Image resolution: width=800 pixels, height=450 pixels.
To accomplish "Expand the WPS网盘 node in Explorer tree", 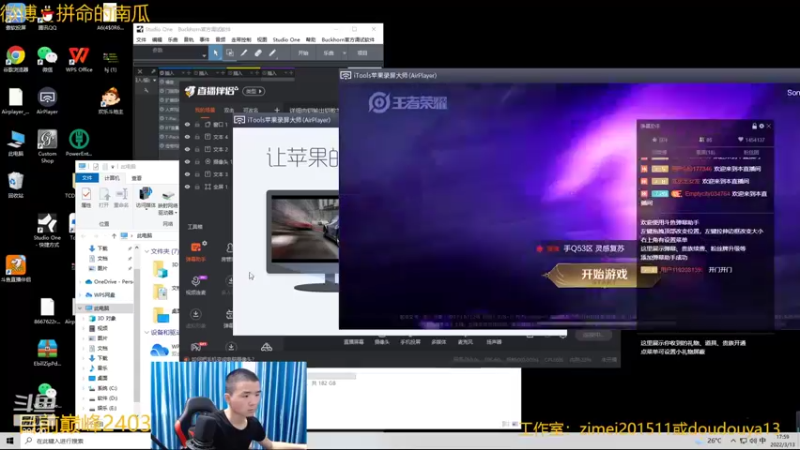I will click(80, 295).
